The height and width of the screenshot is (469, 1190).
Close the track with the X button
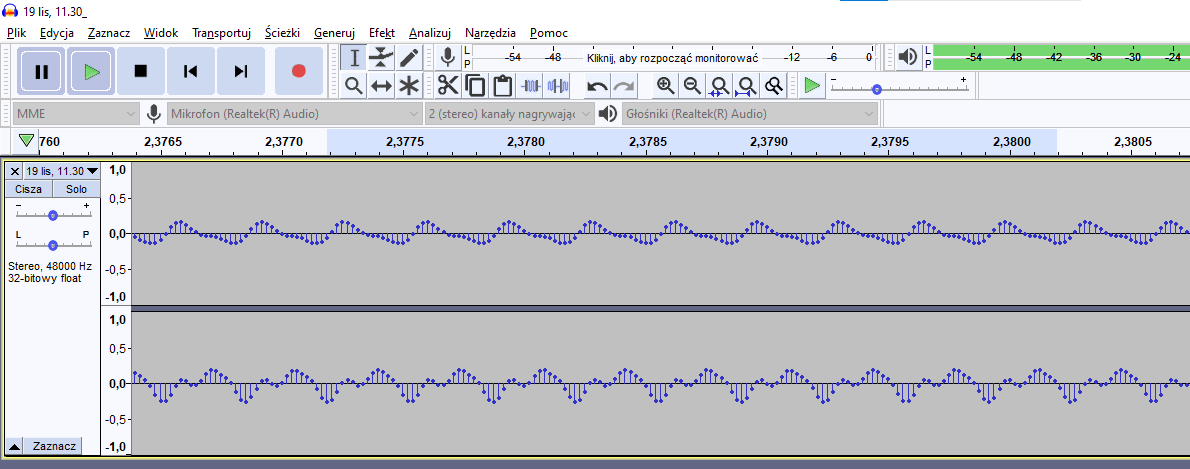coord(14,171)
